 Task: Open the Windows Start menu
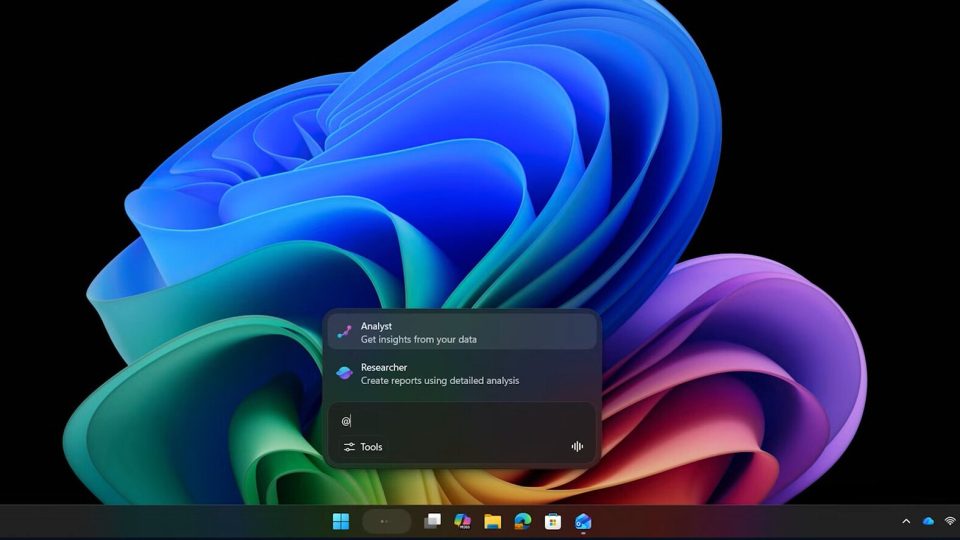[341, 521]
